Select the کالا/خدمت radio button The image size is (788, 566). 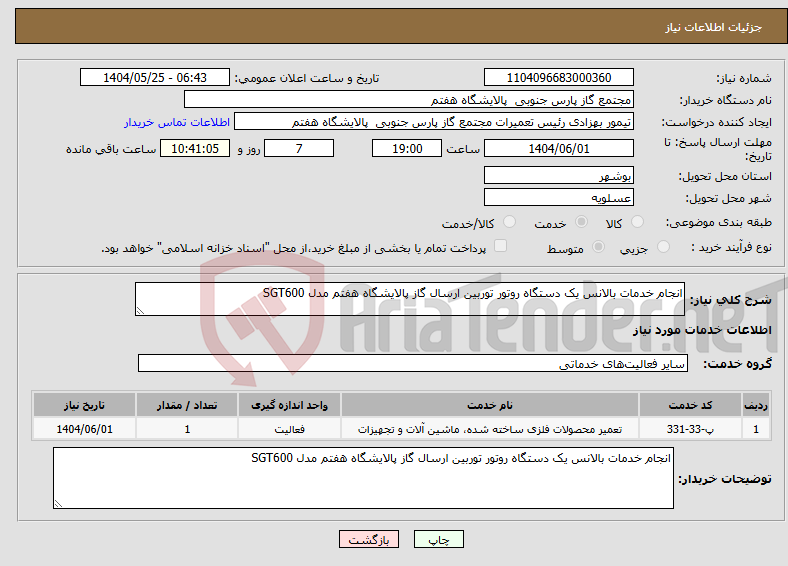click(510, 222)
